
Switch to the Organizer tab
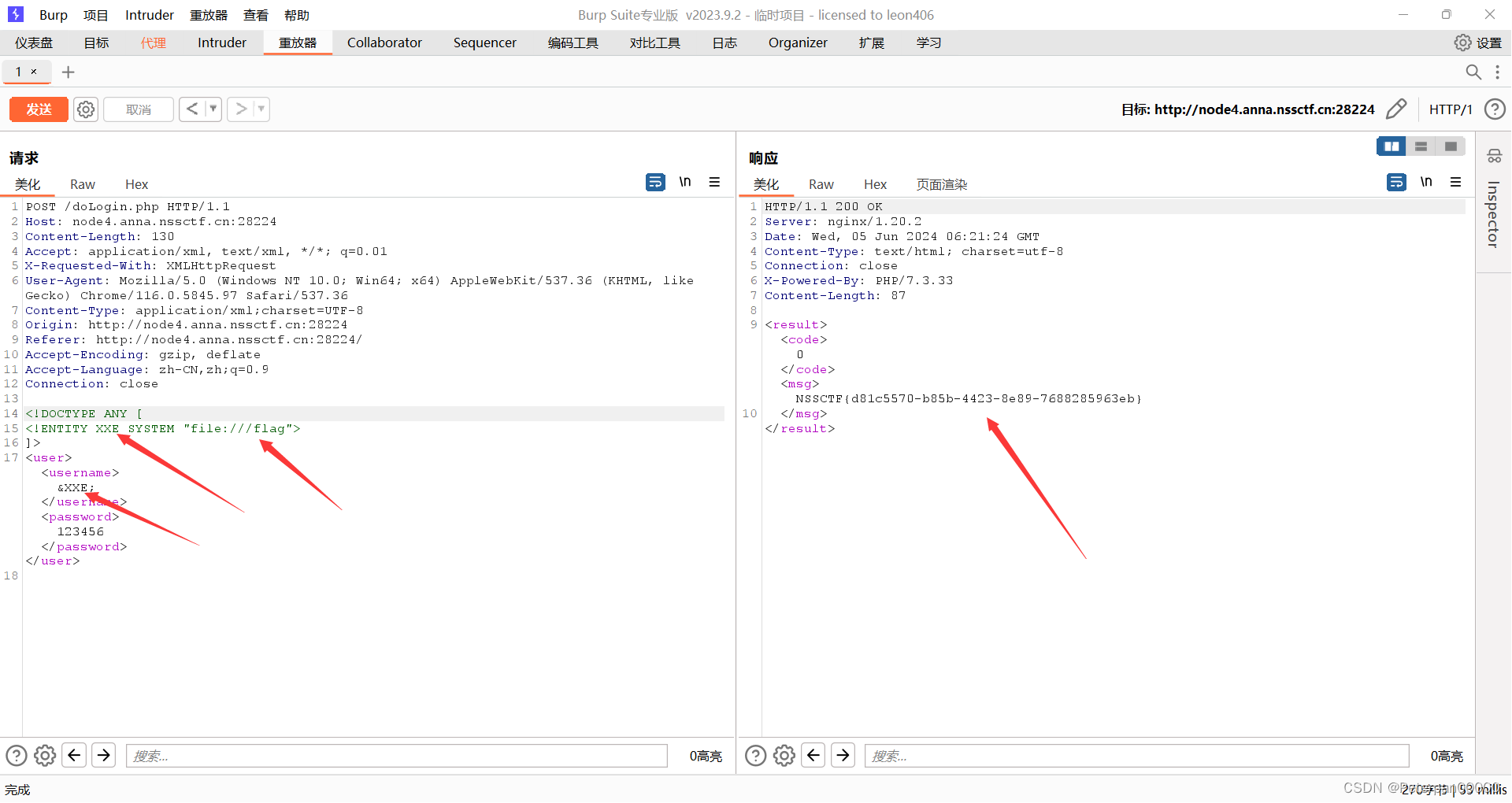click(x=798, y=43)
